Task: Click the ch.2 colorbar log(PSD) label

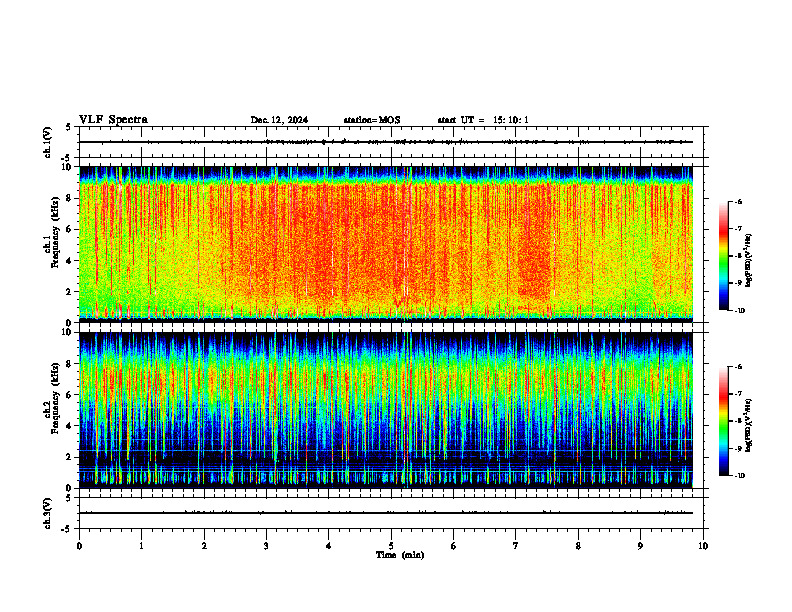Action: 748,425
